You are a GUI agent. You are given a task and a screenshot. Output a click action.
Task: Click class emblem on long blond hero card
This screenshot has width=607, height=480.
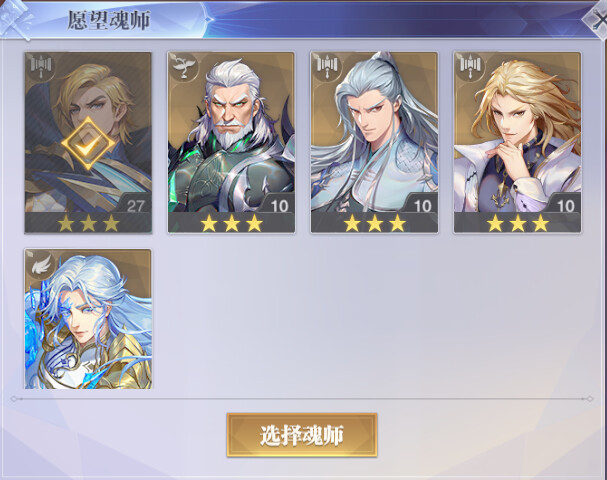tap(470, 66)
